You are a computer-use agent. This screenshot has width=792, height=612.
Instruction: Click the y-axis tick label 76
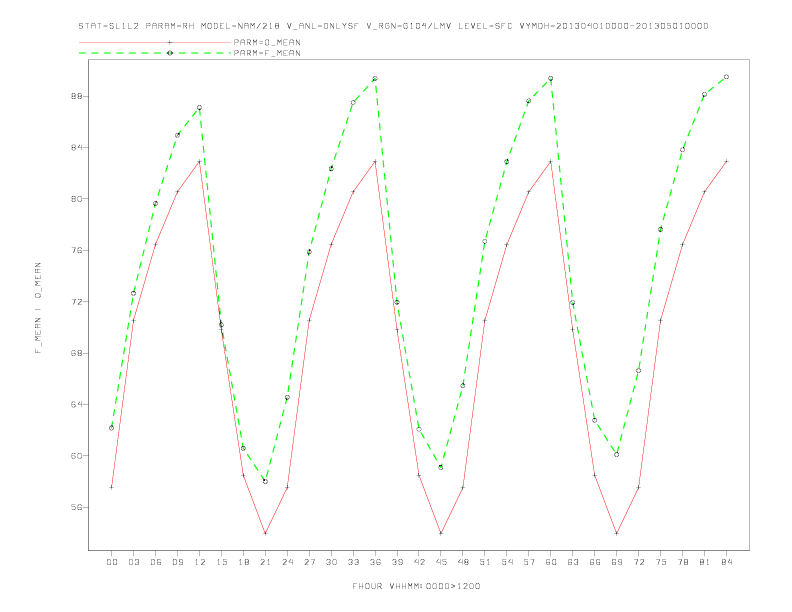click(x=77, y=250)
